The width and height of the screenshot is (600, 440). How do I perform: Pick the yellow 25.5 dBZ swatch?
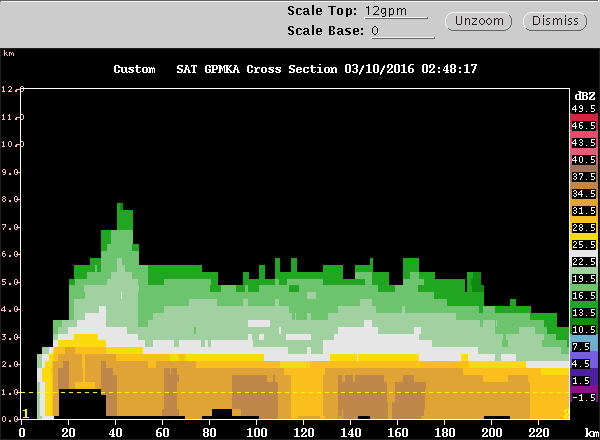click(583, 245)
